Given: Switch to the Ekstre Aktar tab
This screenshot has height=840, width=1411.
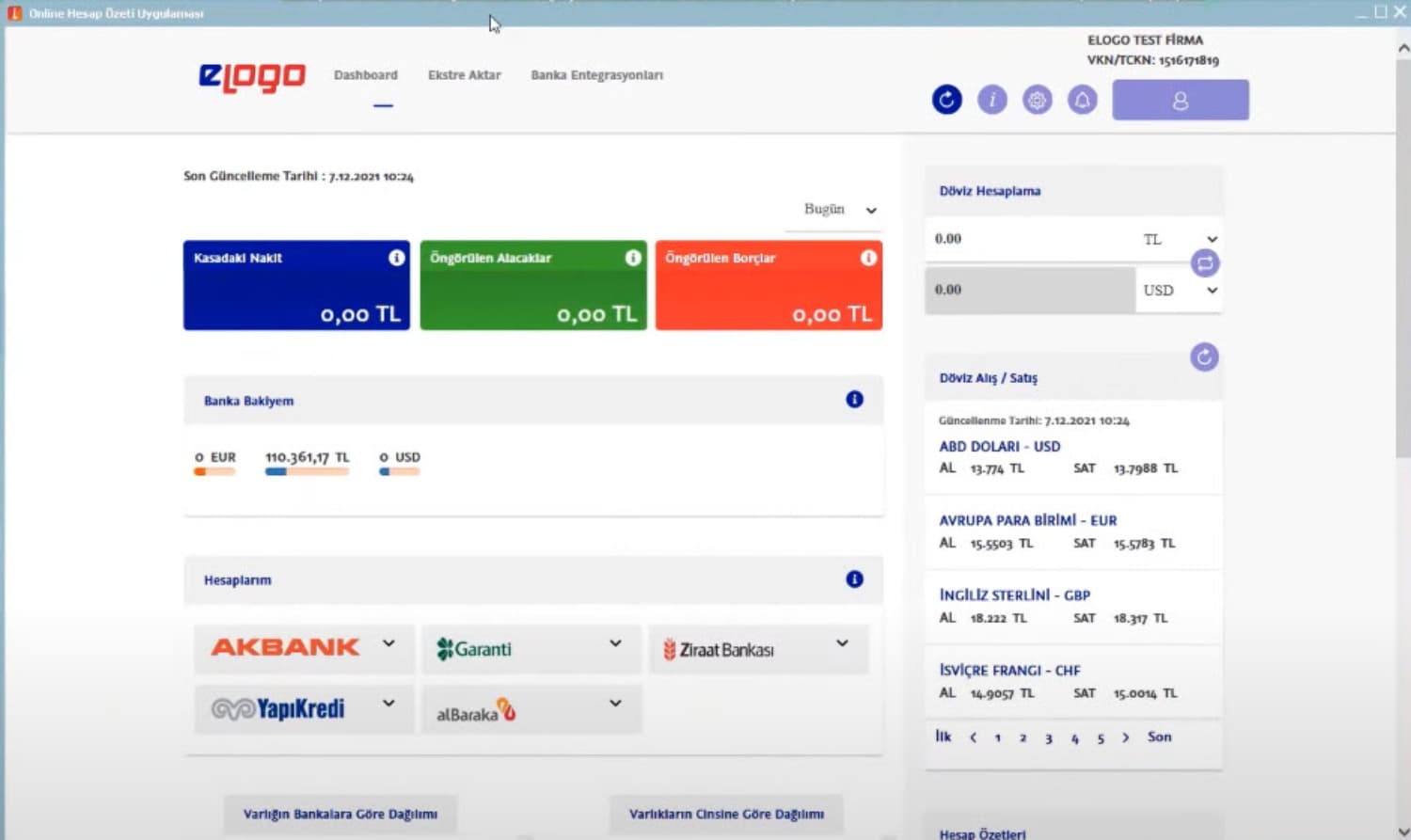Looking at the screenshot, I should pyautogui.click(x=464, y=75).
